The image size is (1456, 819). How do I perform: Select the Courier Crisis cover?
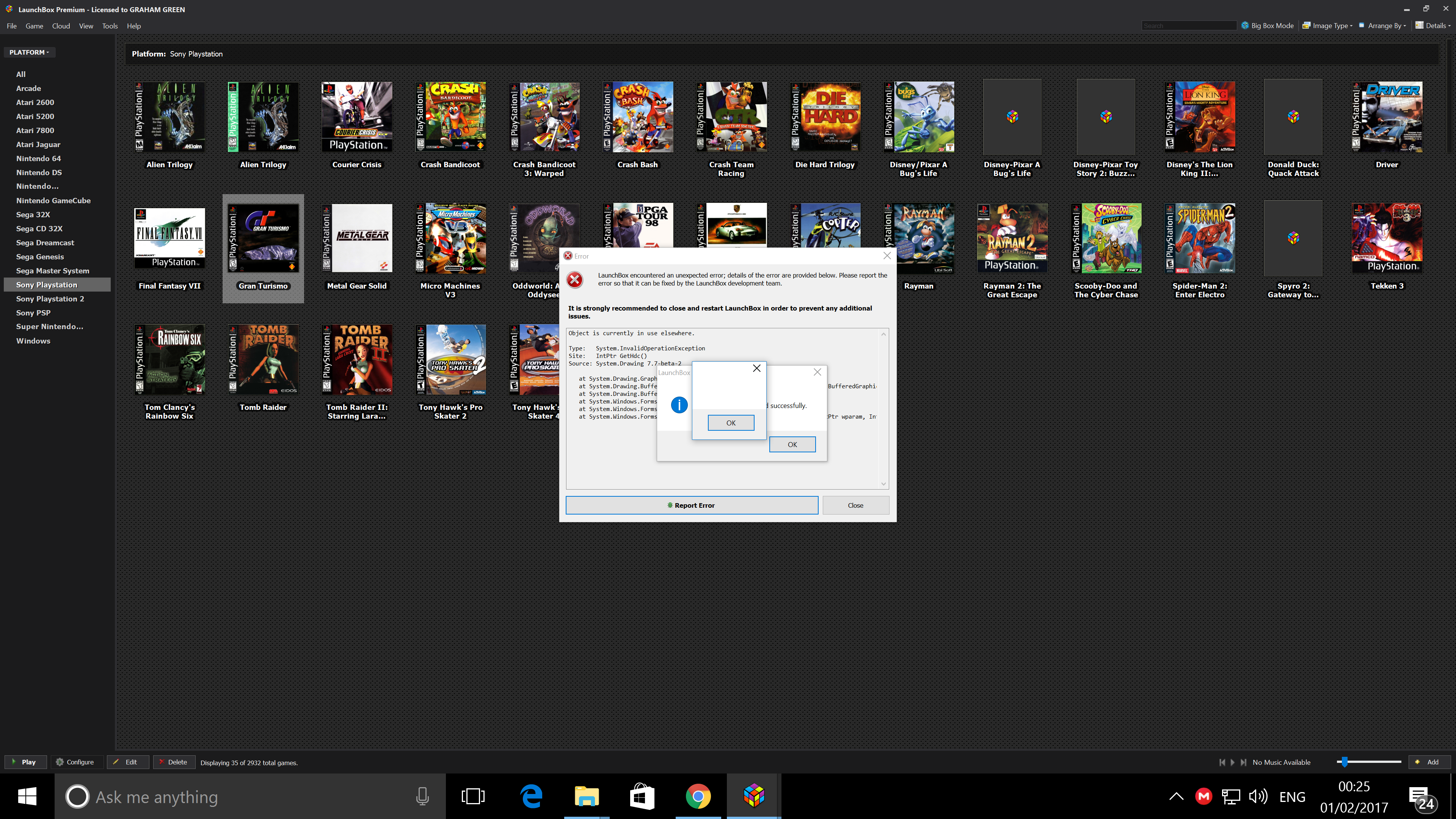[357, 117]
